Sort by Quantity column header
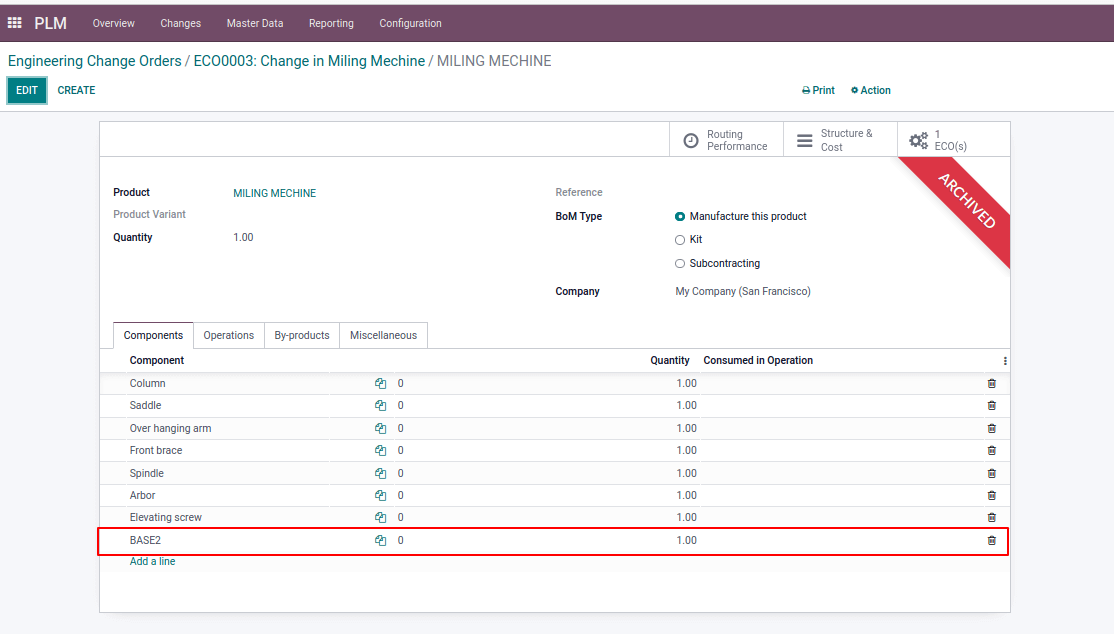 click(670, 360)
